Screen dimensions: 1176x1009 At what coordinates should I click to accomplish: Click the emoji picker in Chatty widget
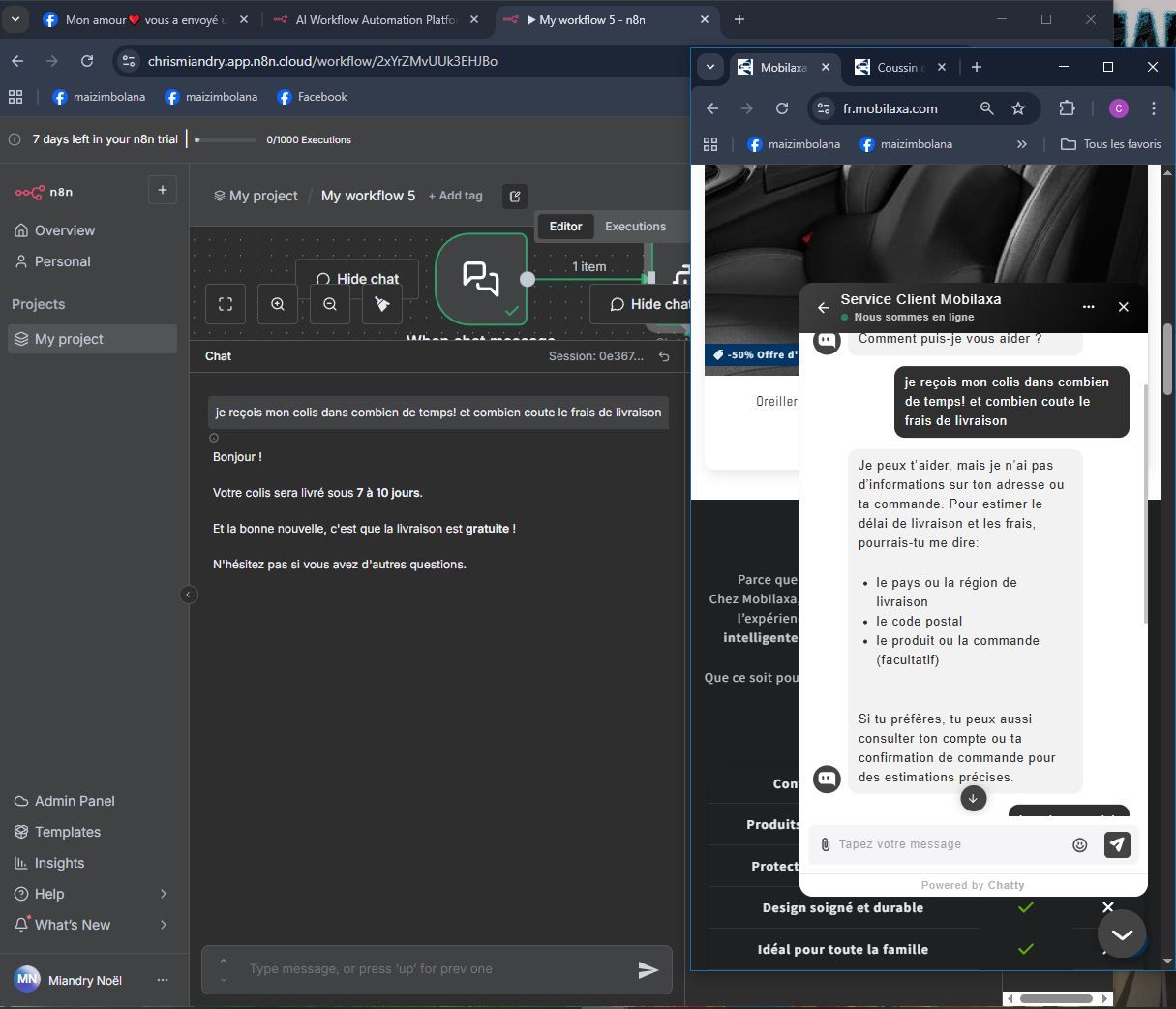click(x=1080, y=844)
